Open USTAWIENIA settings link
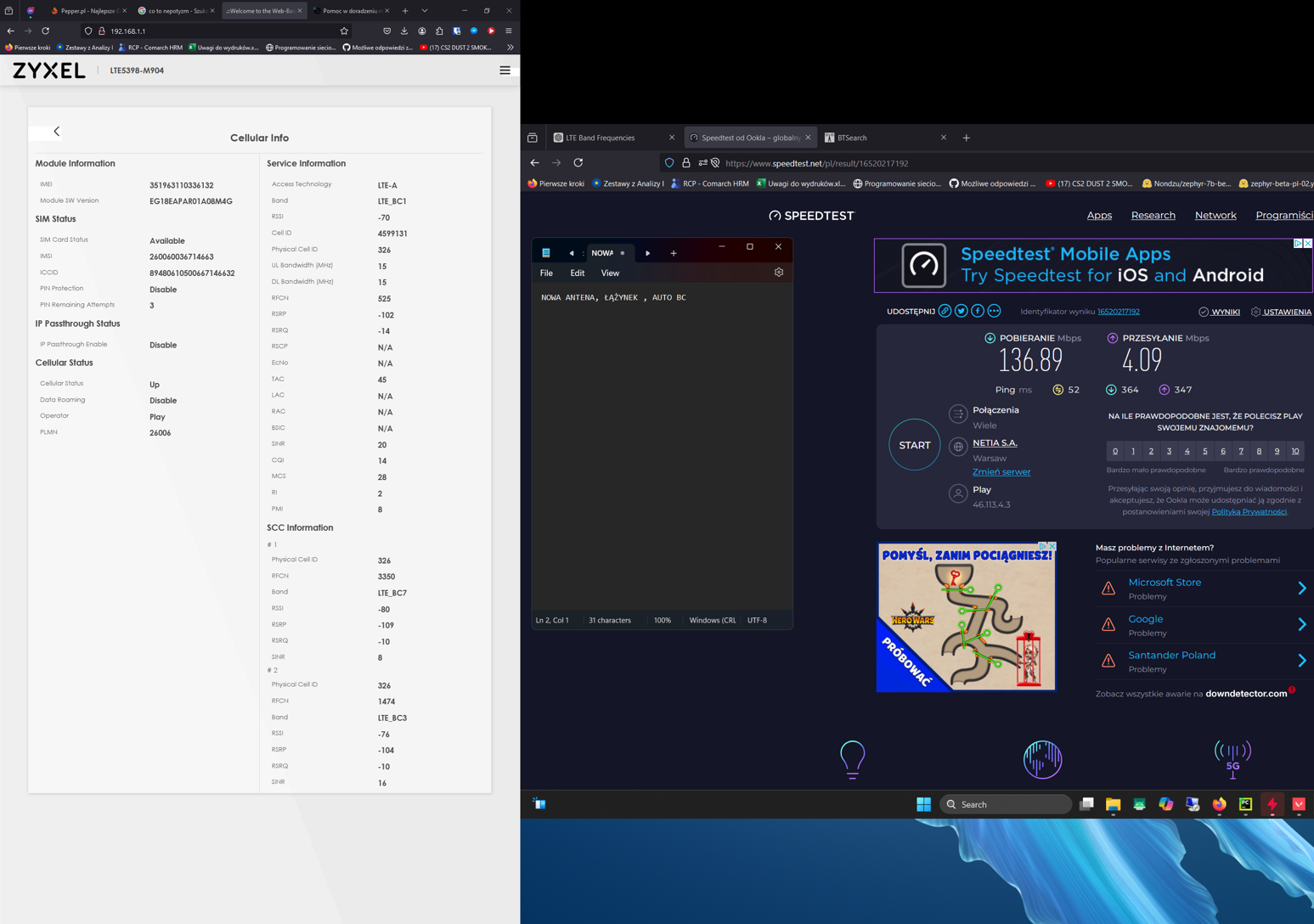Screen dimensions: 1314x924 coord(1281,312)
